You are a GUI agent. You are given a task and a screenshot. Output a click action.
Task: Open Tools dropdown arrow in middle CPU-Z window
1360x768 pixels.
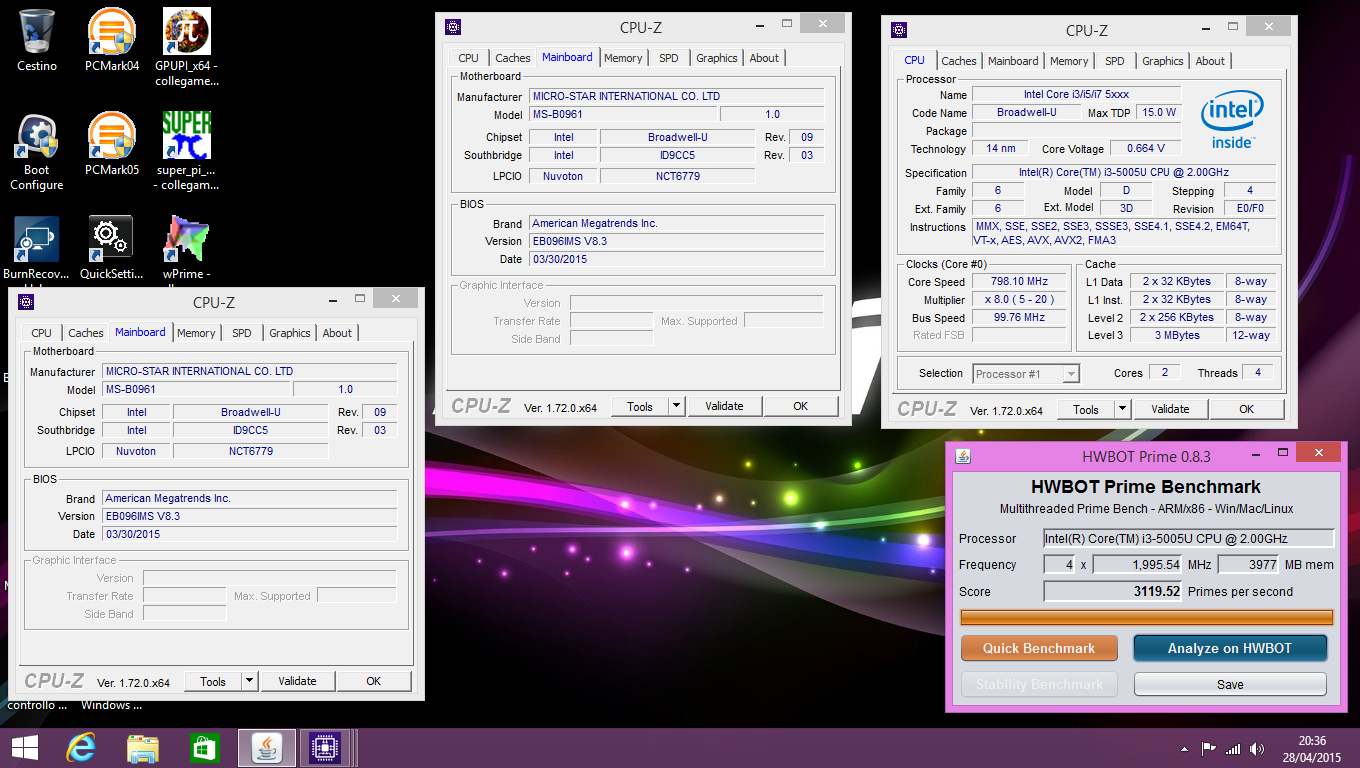point(676,406)
